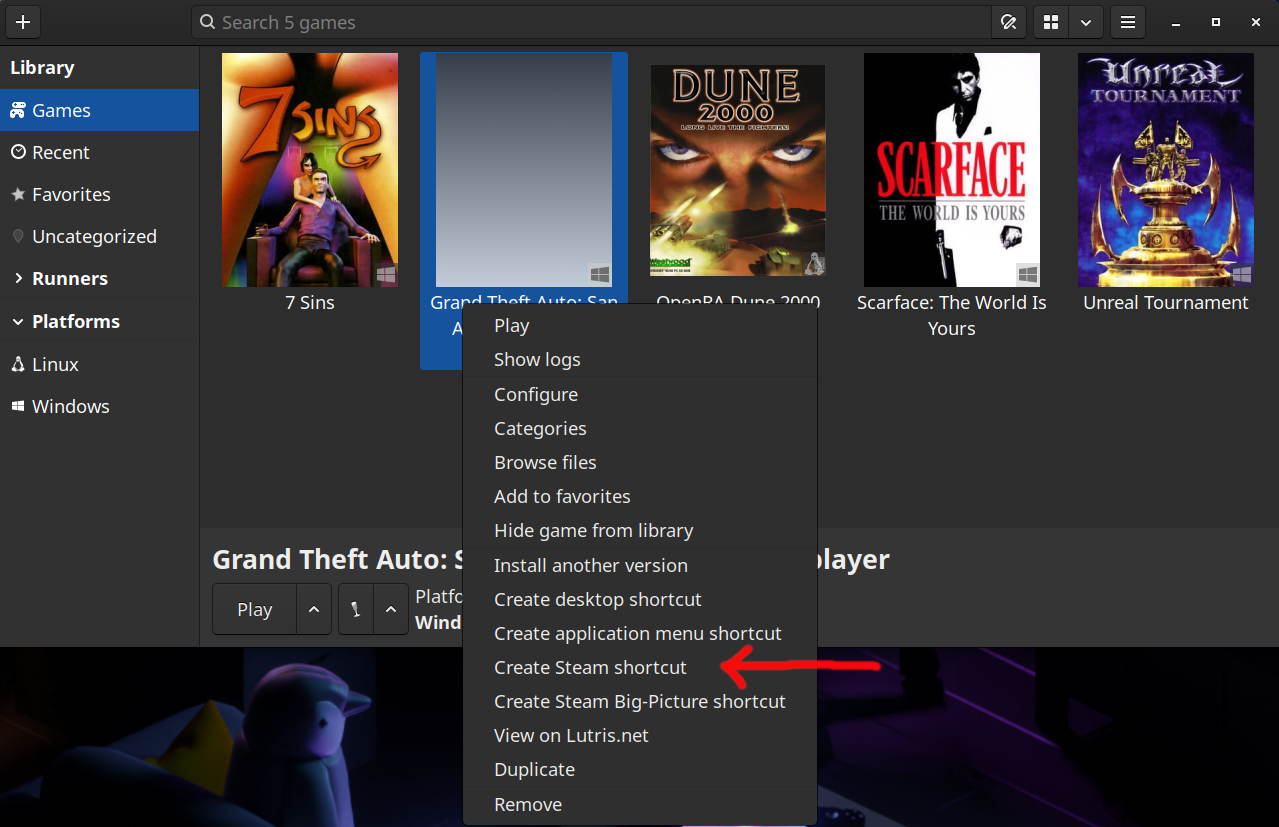Select Remove in context menu

pos(640,805)
